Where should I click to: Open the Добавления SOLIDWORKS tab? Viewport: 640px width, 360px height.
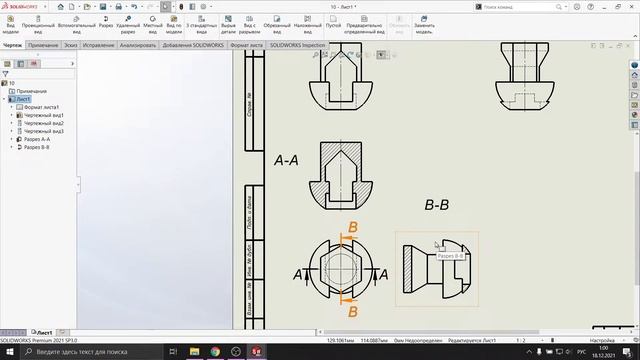[193, 45]
